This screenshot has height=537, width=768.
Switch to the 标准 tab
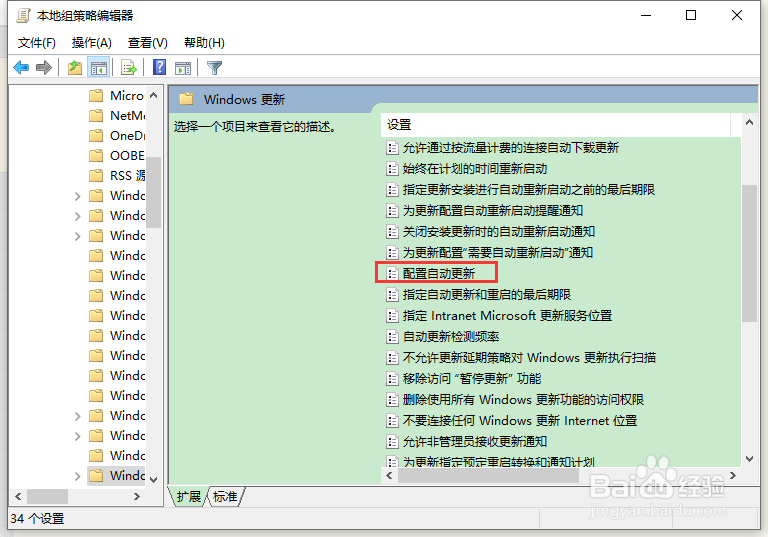click(225, 496)
